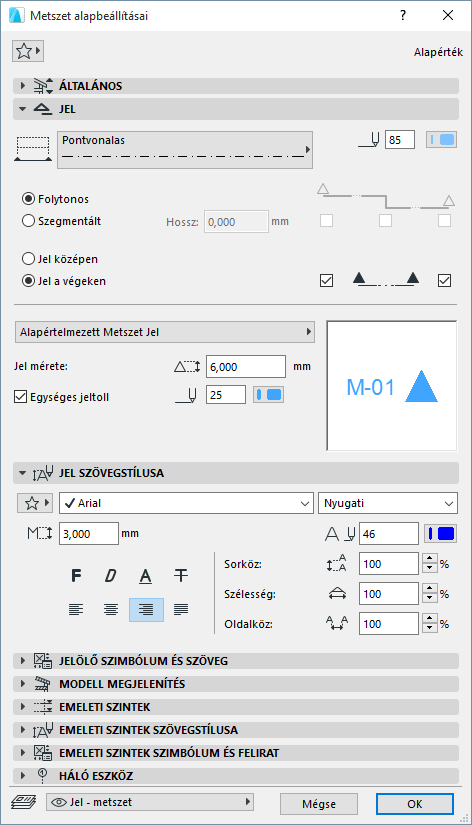Click the font size field 3,000

point(88,534)
